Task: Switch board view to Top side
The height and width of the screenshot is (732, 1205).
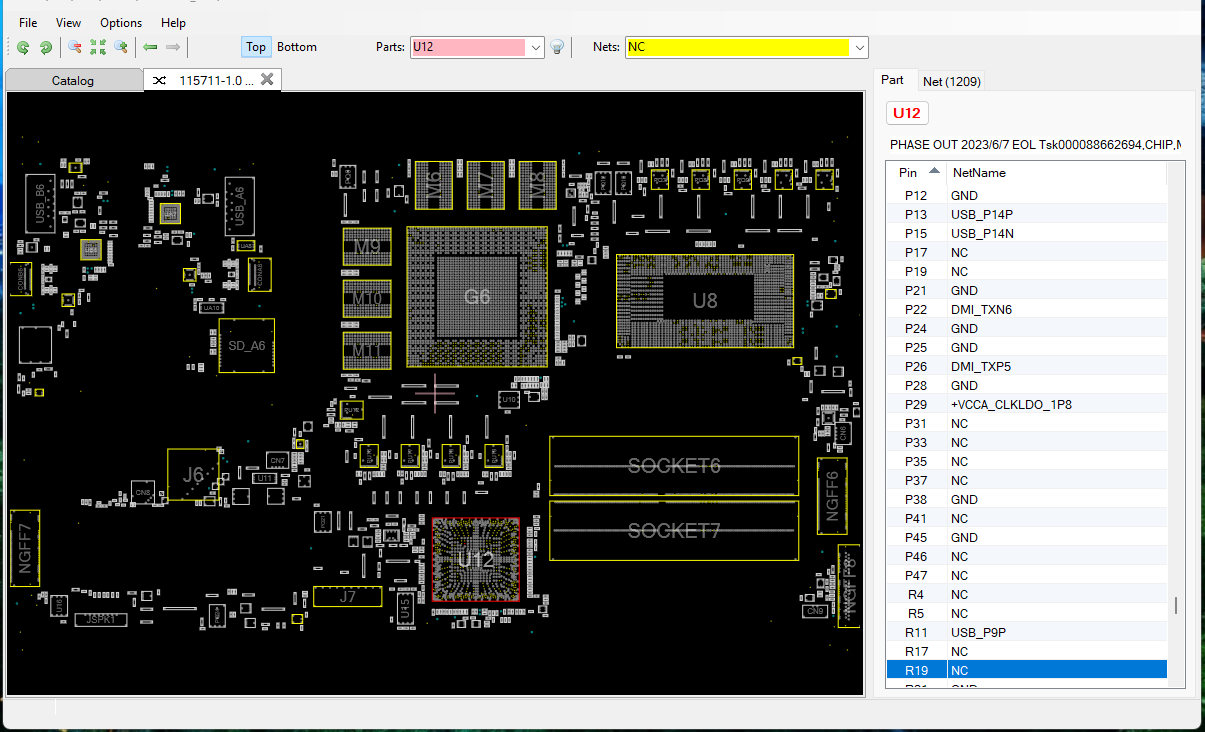Action: click(256, 47)
